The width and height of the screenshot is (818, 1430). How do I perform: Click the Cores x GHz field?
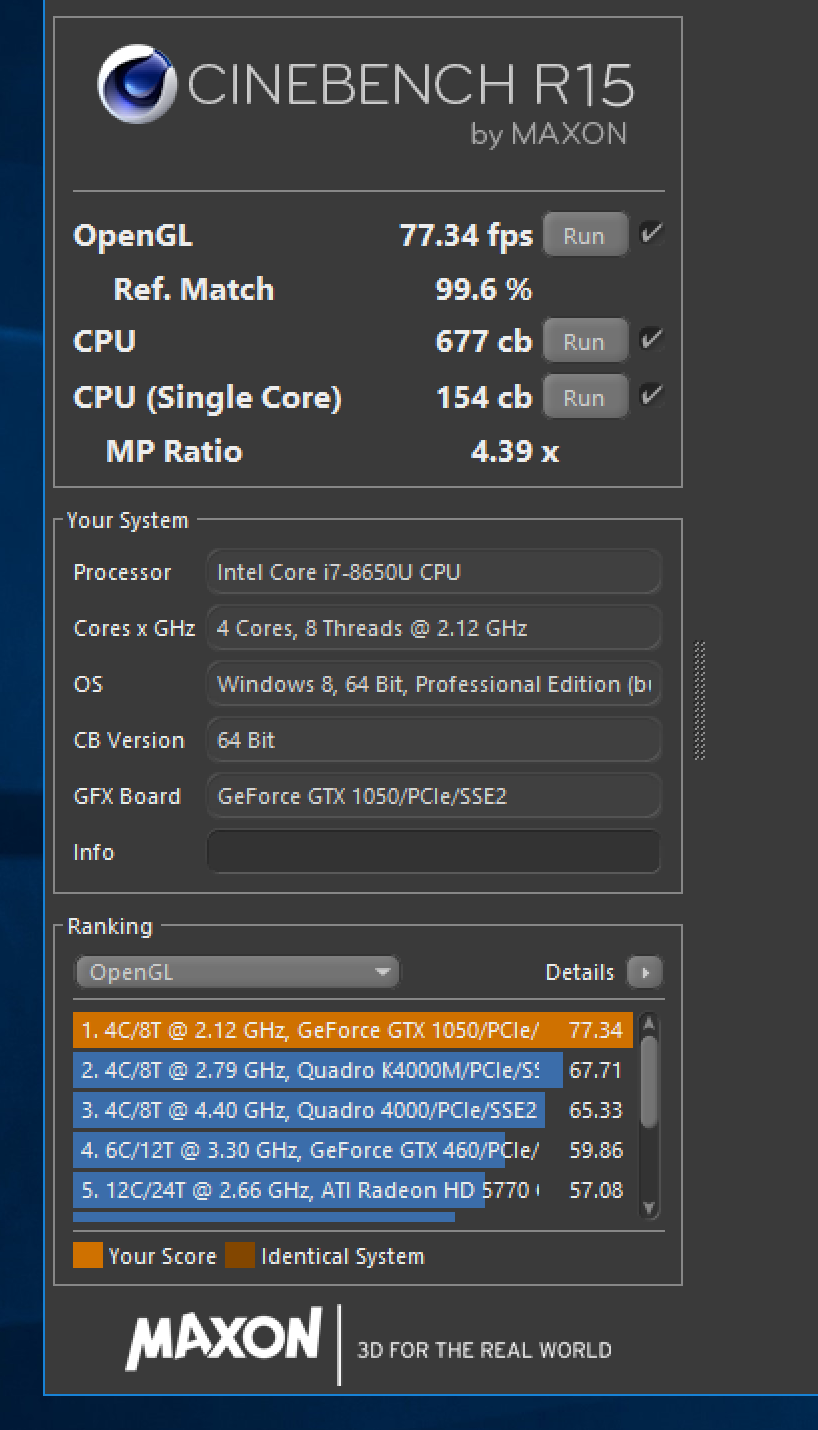[x=433, y=628]
